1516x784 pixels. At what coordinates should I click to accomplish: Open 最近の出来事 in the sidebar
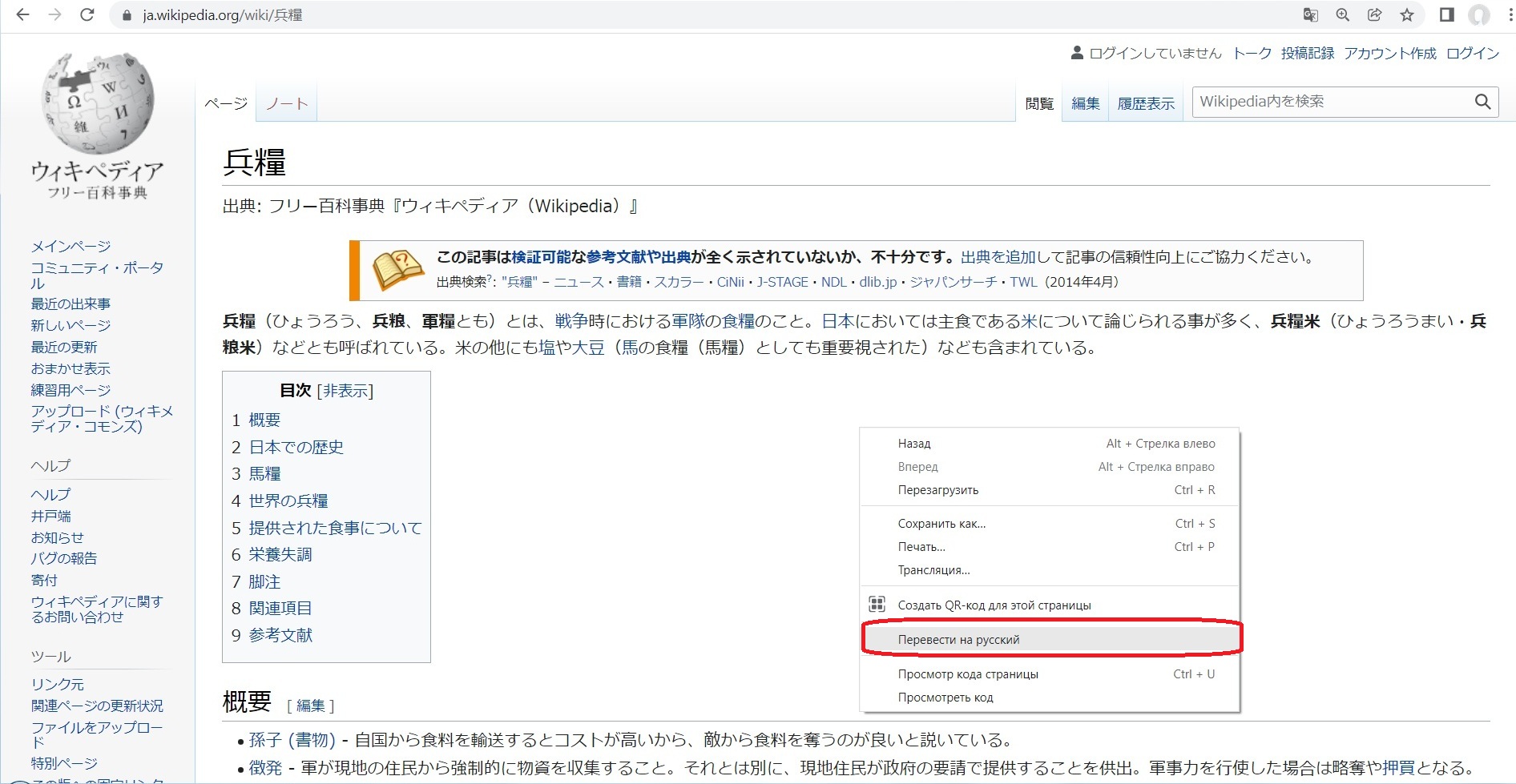point(71,304)
